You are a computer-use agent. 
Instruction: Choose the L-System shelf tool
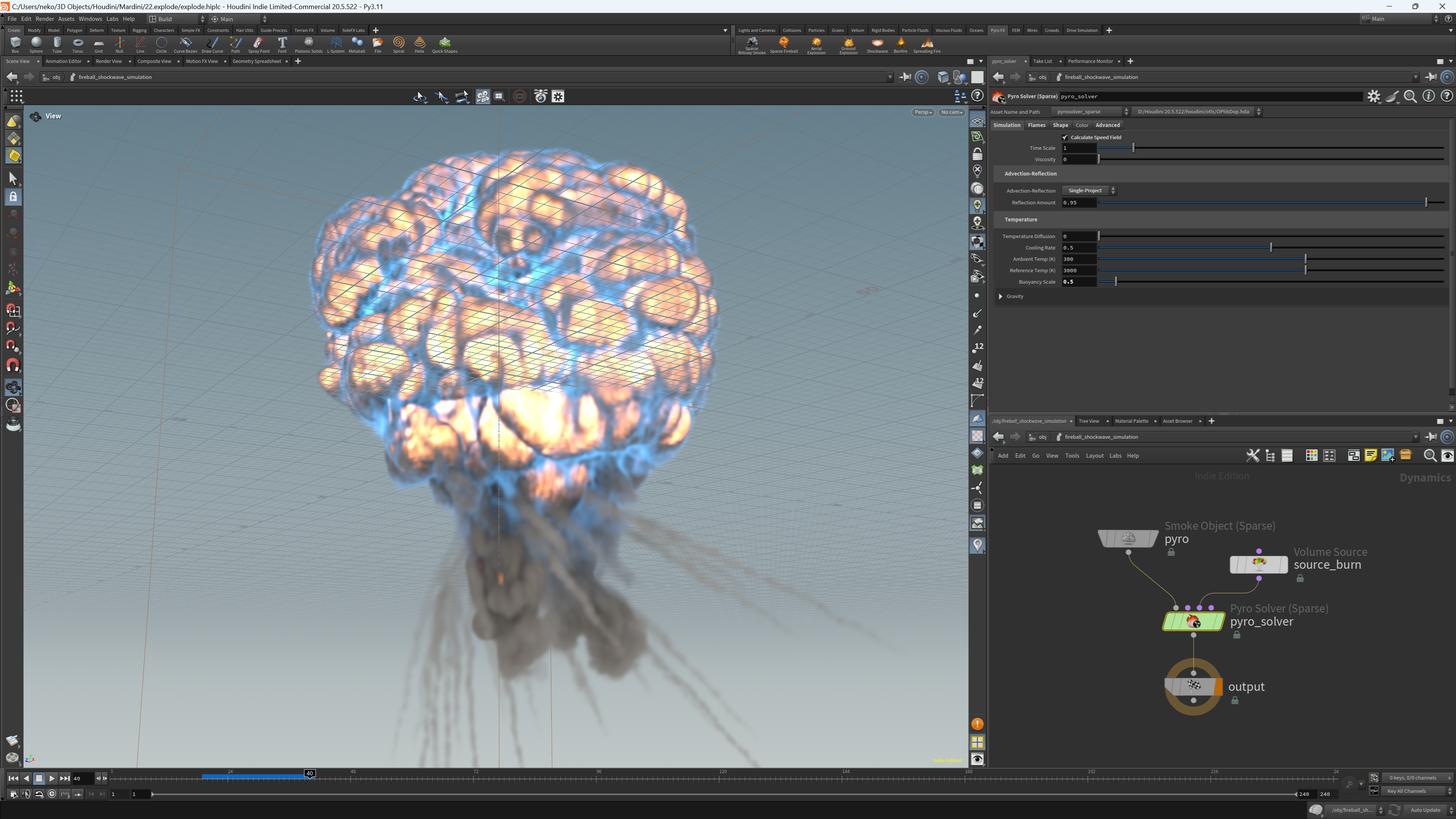(x=336, y=45)
